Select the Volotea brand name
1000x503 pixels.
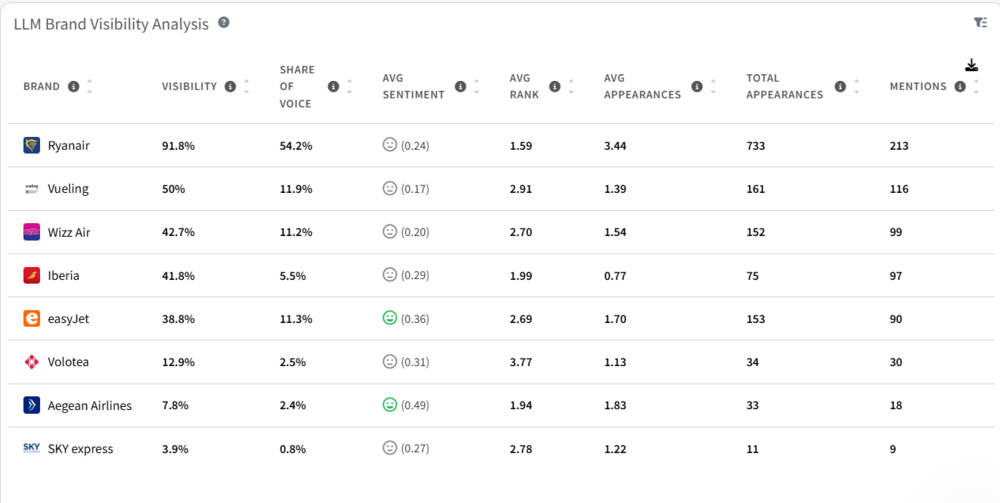[68, 361]
